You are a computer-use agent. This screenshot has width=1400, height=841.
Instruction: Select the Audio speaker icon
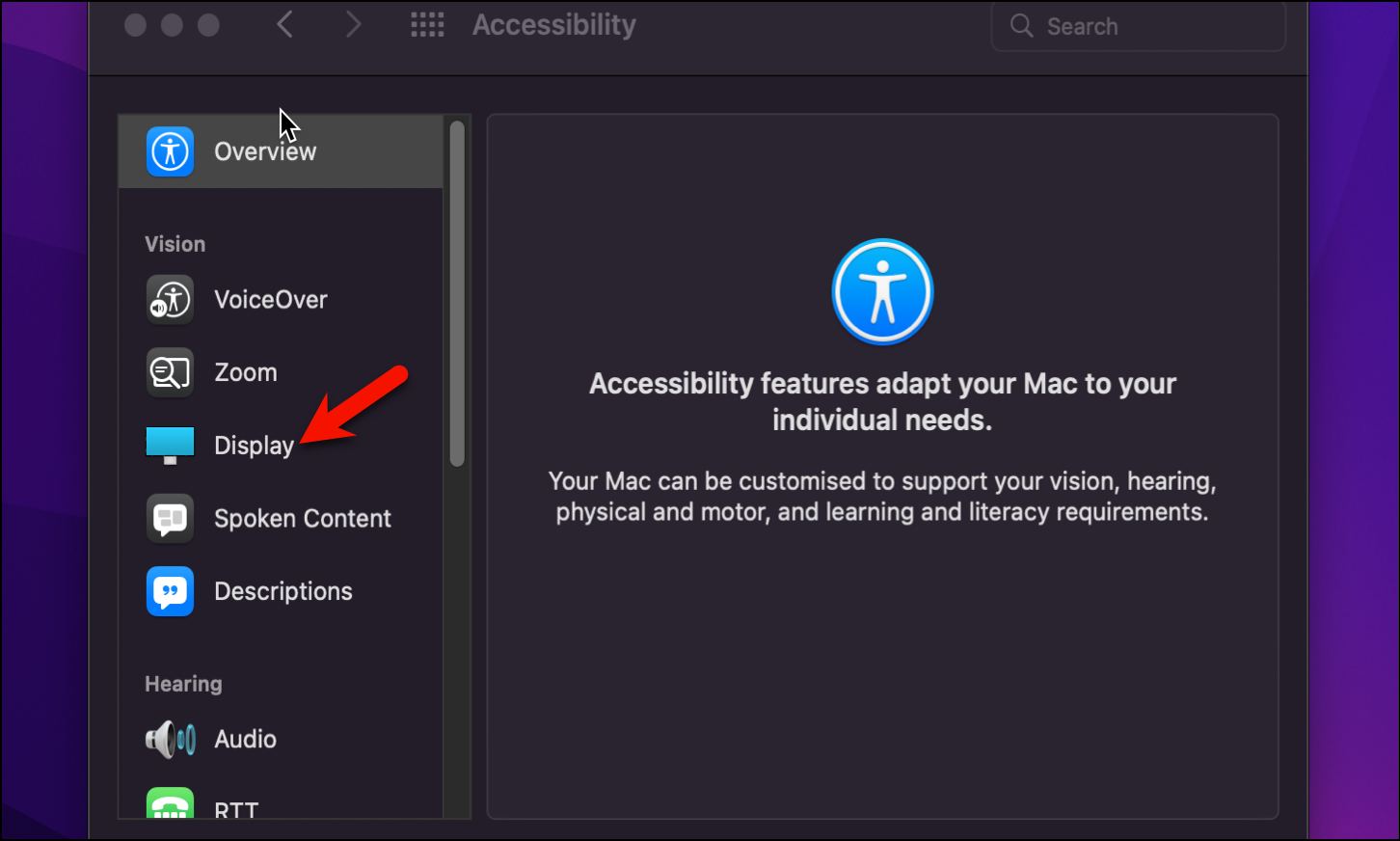tap(170, 740)
